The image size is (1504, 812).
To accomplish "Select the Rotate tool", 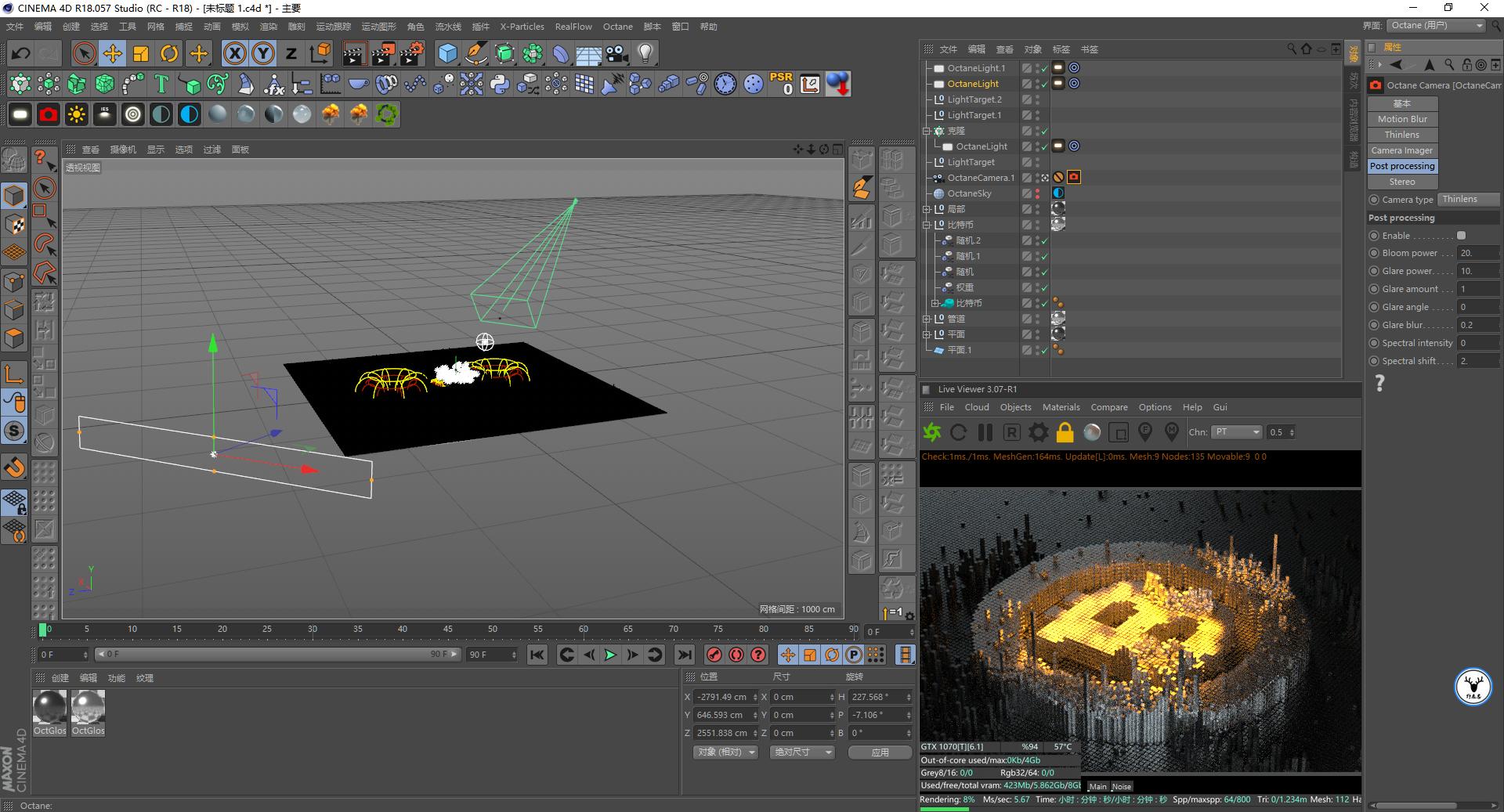I will point(169,53).
